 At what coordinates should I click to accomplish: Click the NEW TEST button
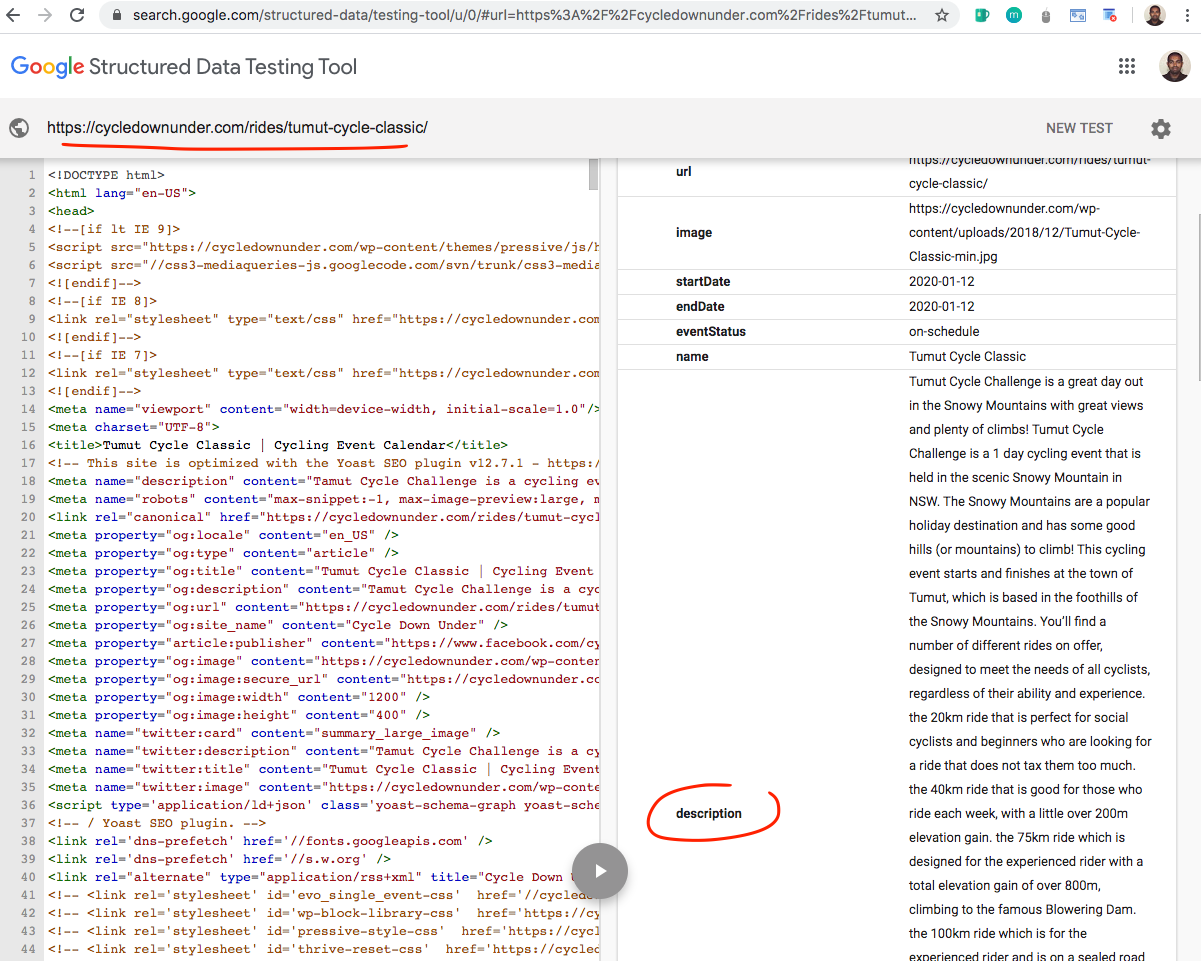[x=1079, y=128]
